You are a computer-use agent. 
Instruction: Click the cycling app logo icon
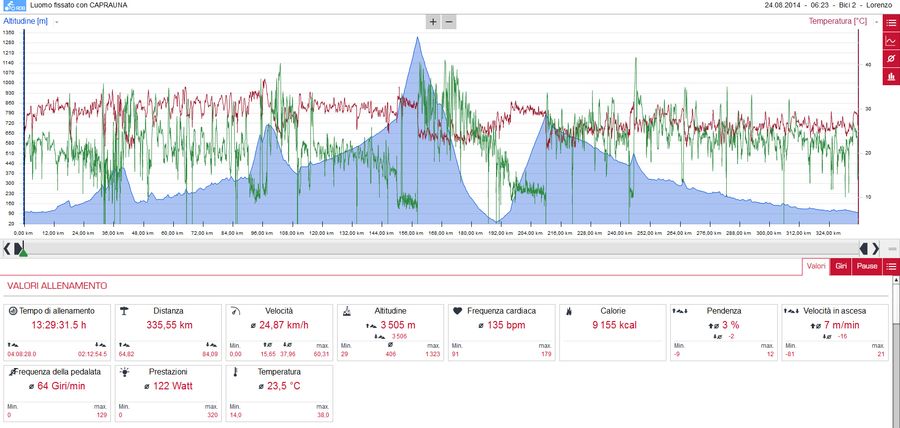pyautogui.click(x=14, y=6)
